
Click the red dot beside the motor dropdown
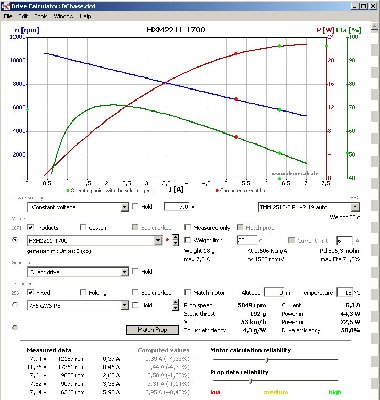(167, 240)
